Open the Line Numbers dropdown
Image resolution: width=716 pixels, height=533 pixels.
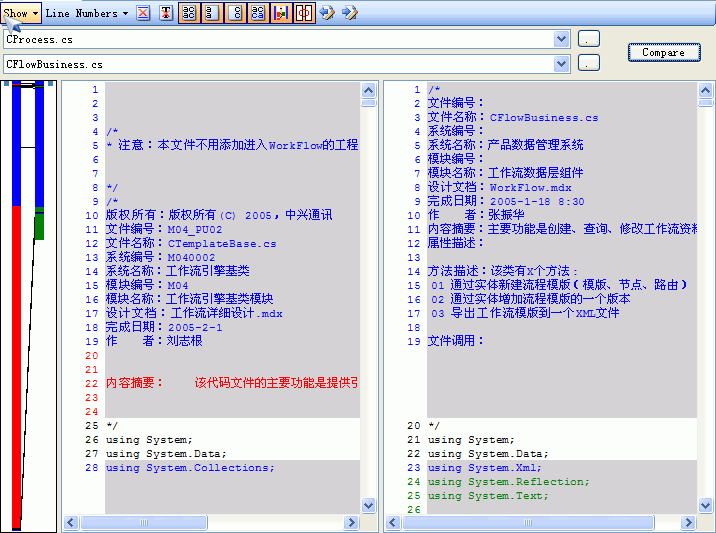click(87, 13)
